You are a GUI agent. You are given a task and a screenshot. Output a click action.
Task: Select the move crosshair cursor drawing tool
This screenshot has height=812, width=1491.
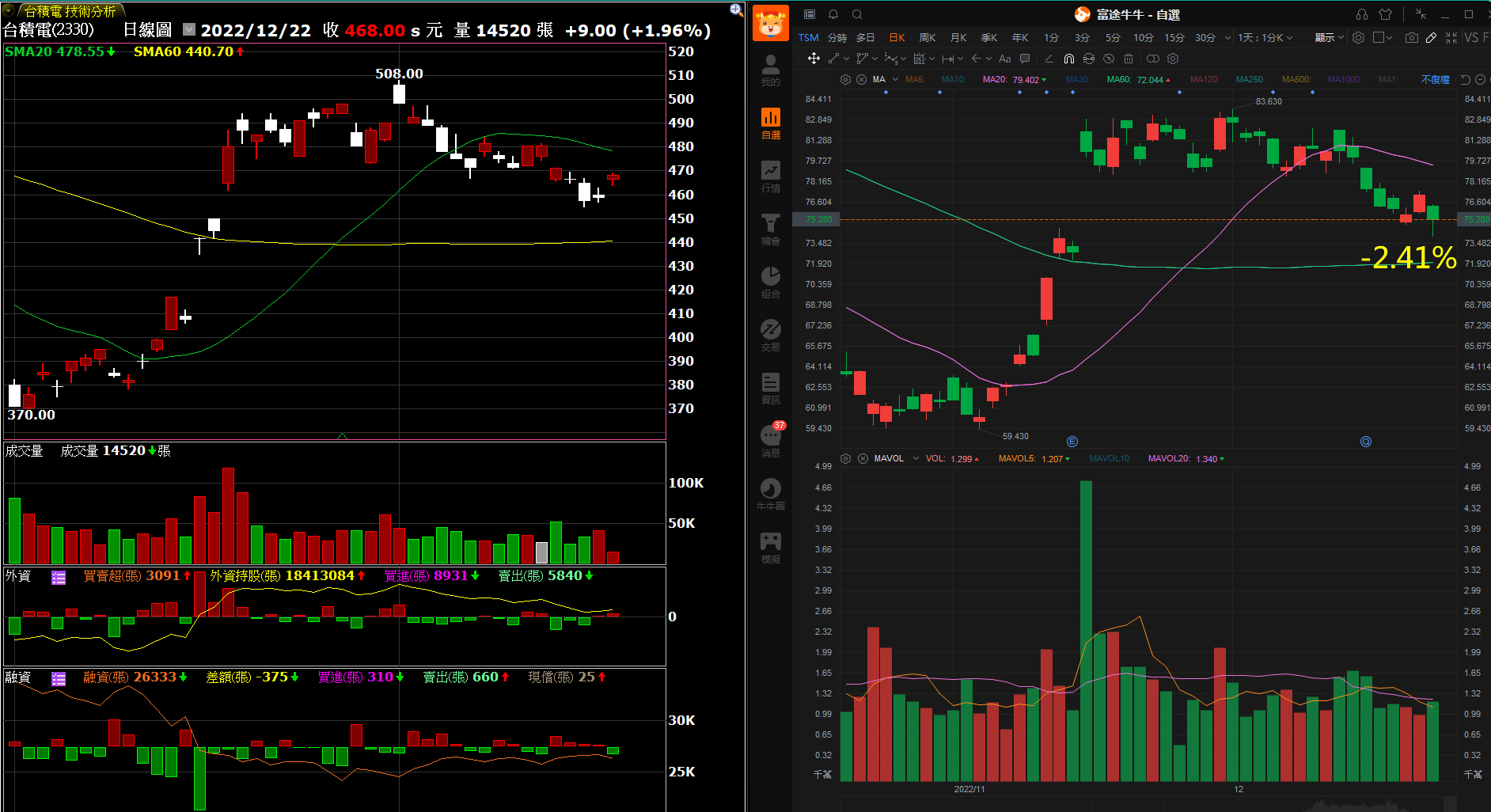tap(814, 59)
